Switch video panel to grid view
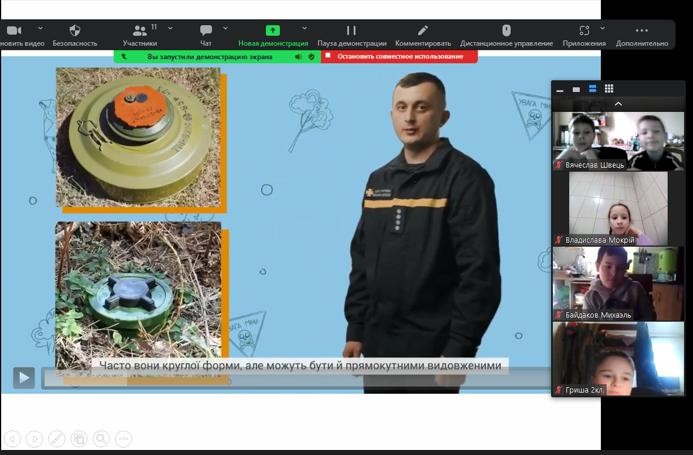Image resolution: width=693 pixels, height=455 pixels. pos(609,89)
